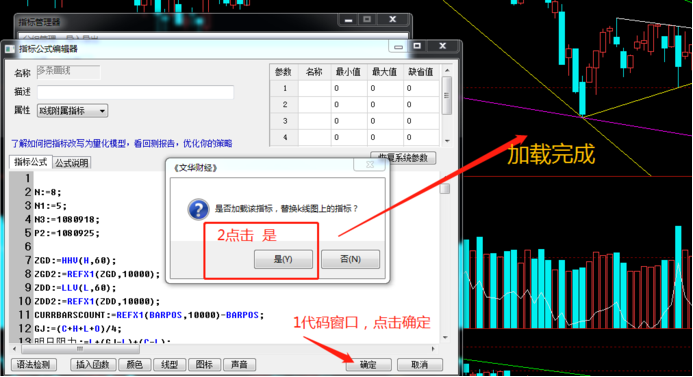Select the 指标公式 tab
Viewport: 693px width, 377px height.
pyautogui.click(x=30, y=162)
